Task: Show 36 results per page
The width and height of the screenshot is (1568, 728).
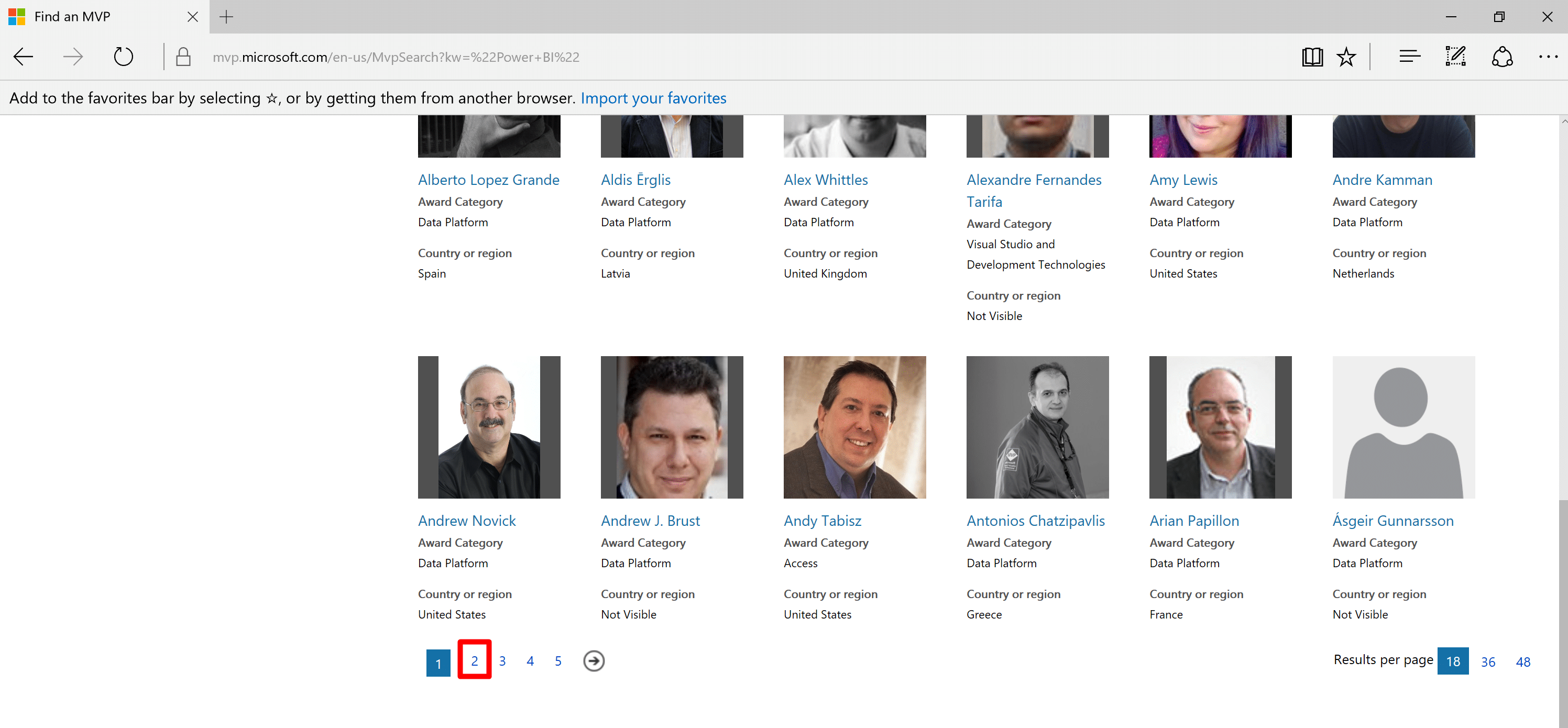Action: (1488, 661)
